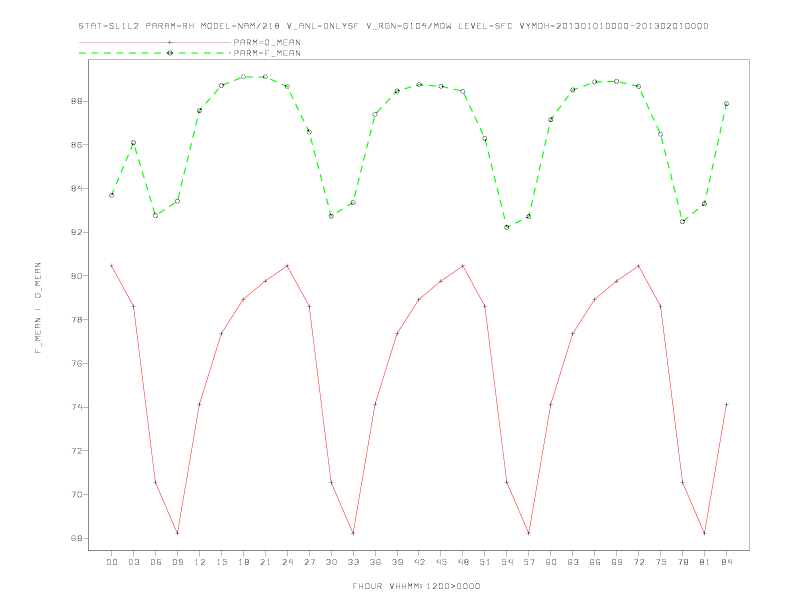Select the red O_MEAN point at hour 57
The width and height of the screenshot is (792, 612).
(529, 533)
